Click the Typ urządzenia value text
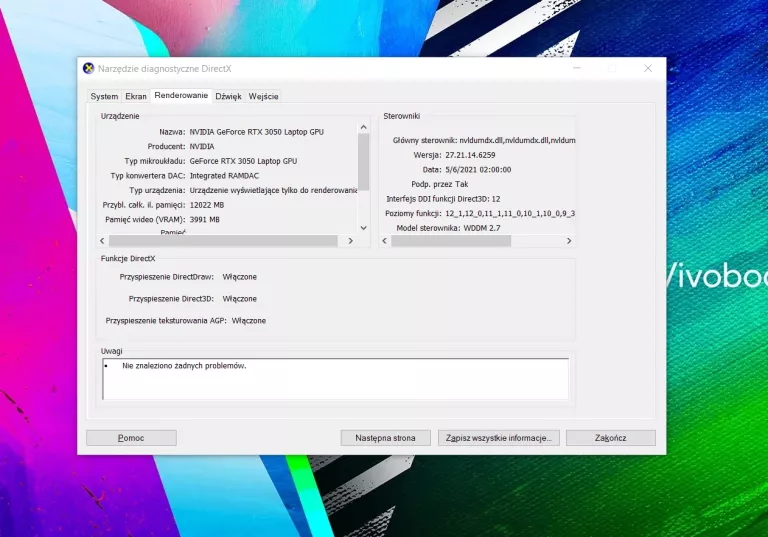Screen dimensions: 768x537 273,191
